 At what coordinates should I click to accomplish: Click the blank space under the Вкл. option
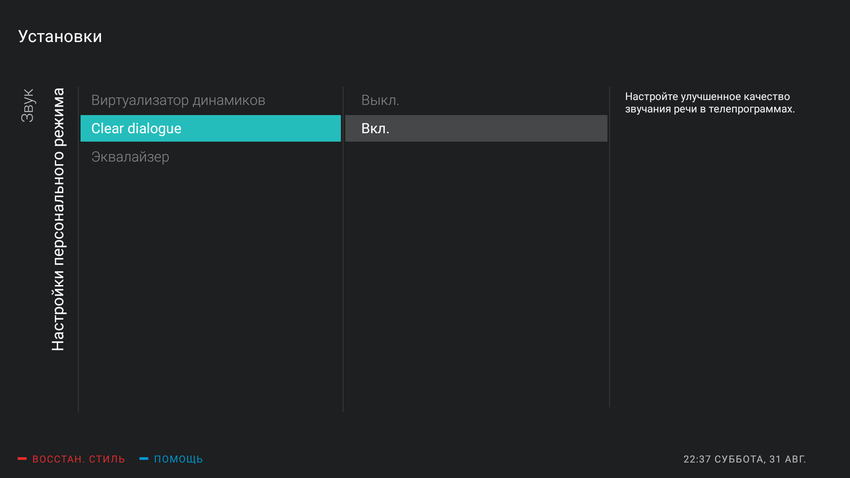coord(475,280)
